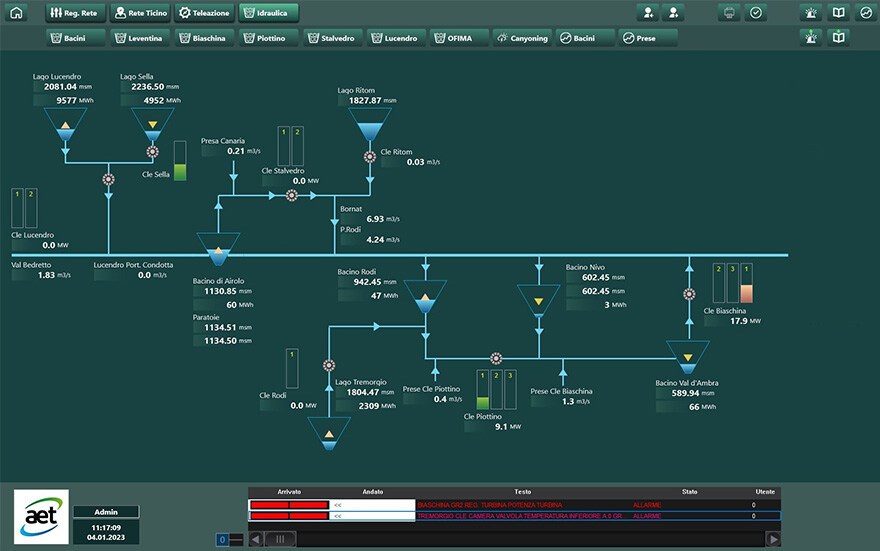Open the Stalvedro view
Viewport: 880px width, 551px height.
(333, 38)
